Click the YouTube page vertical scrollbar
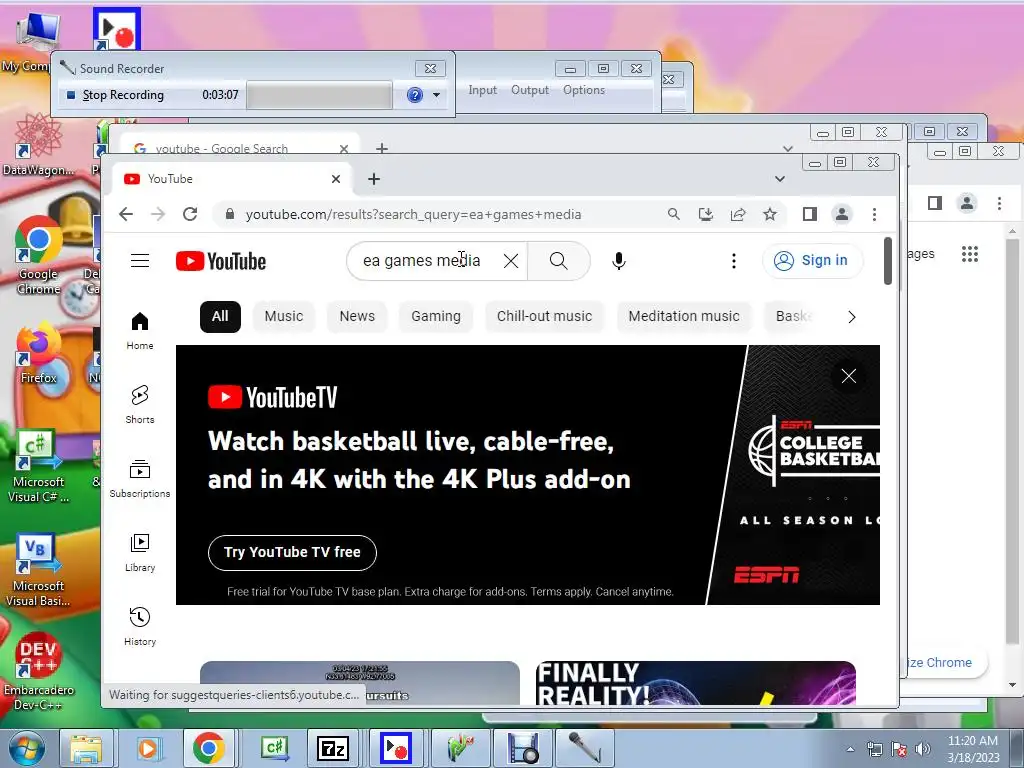The width and height of the screenshot is (1024, 768). point(888,261)
